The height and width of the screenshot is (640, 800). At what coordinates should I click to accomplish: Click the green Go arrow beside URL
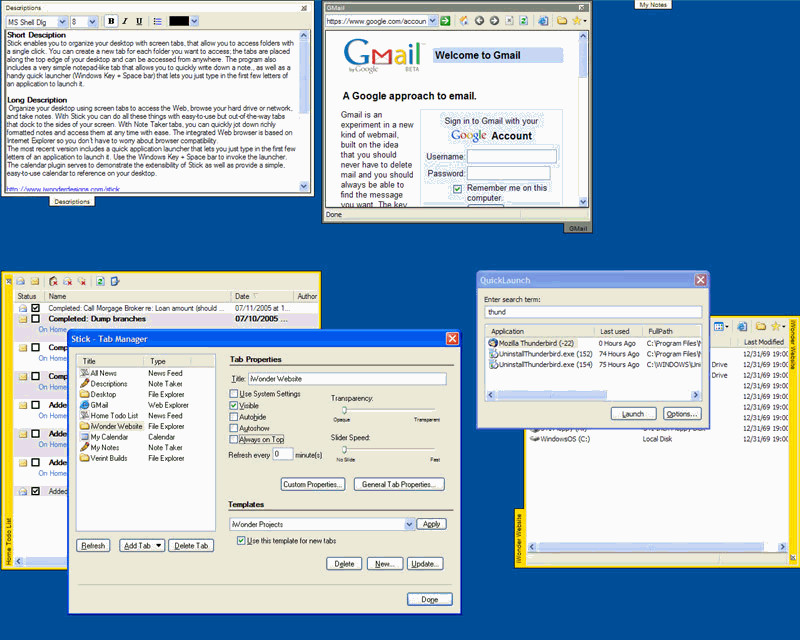445,20
